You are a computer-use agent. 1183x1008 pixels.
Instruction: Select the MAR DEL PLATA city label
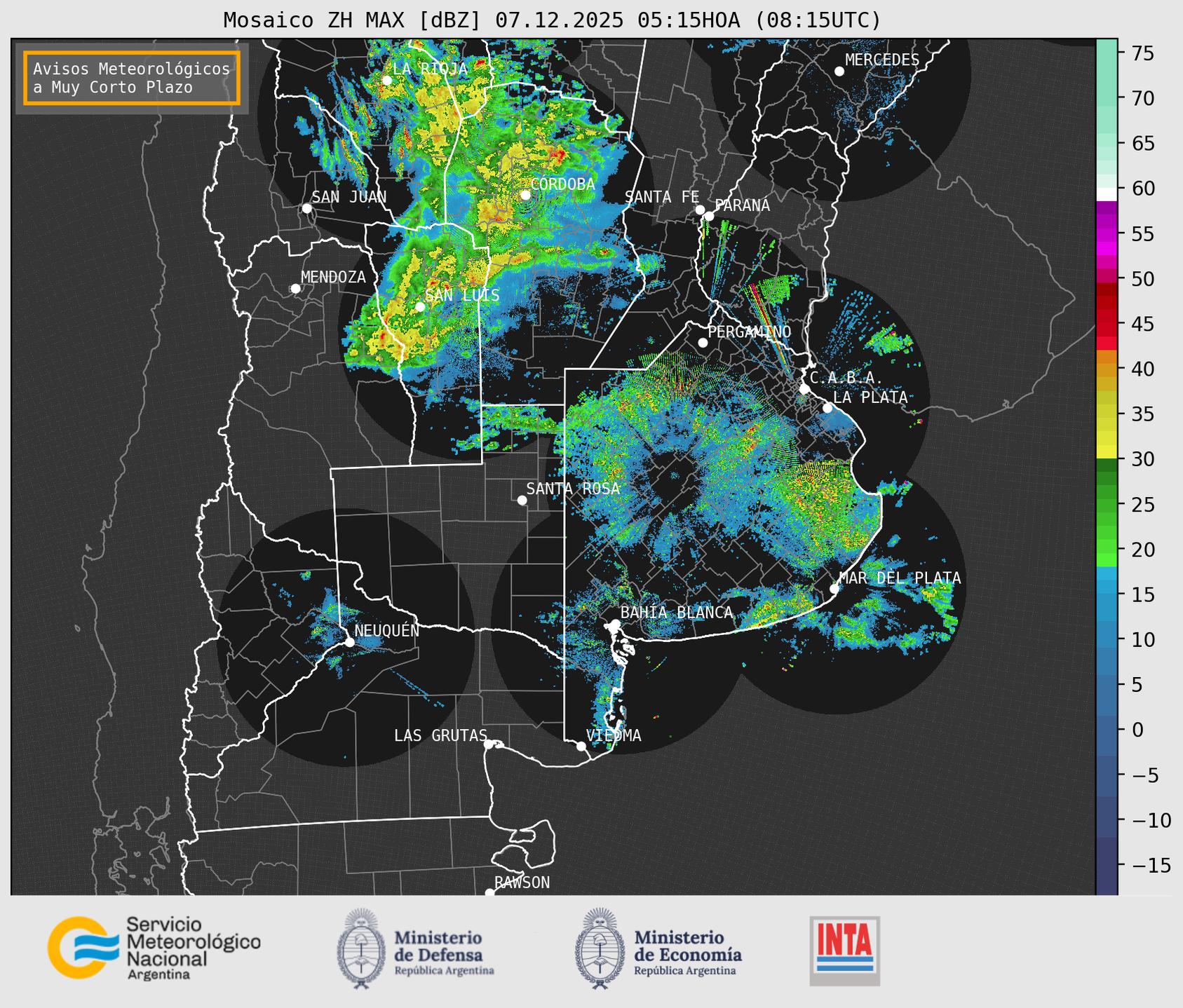(x=900, y=578)
